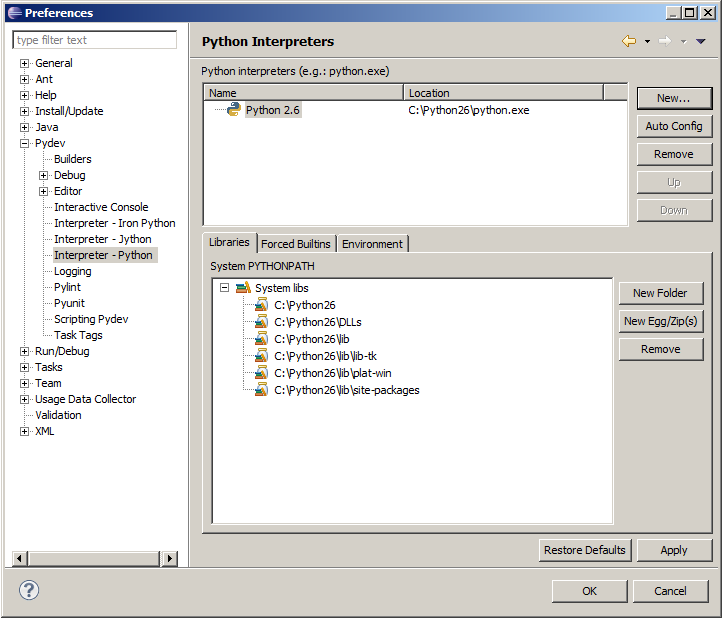Select the Logging tree item
724x619 pixels.
[x=72, y=271]
